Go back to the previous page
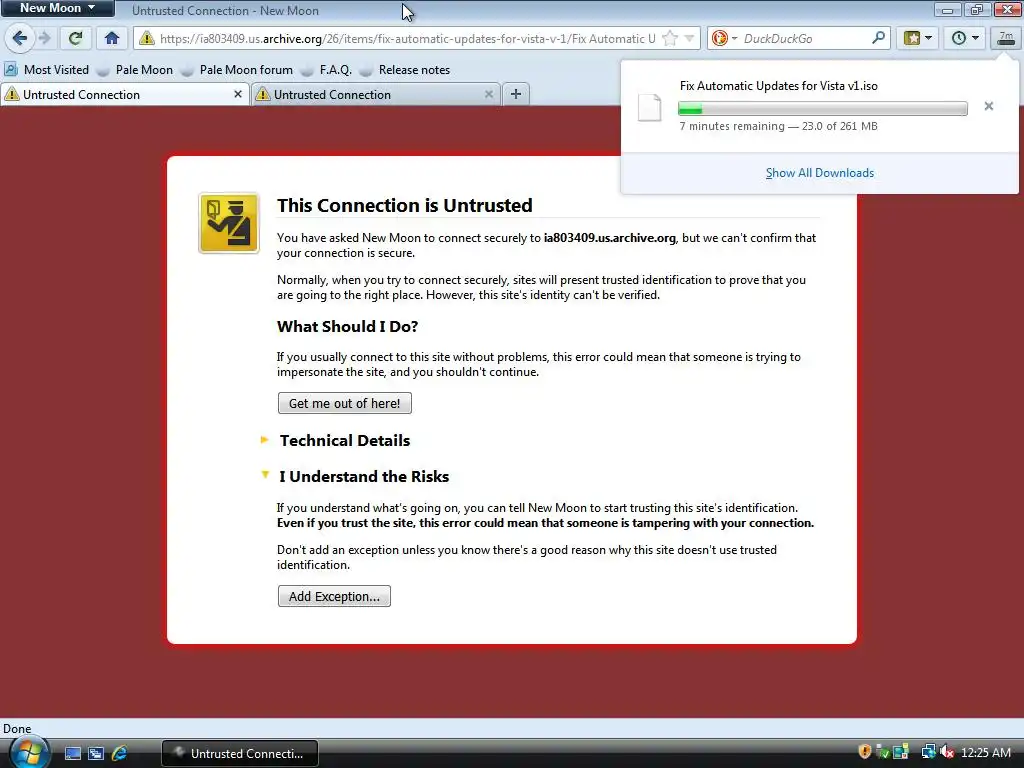 pyautogui.click(x=20, y=38)
